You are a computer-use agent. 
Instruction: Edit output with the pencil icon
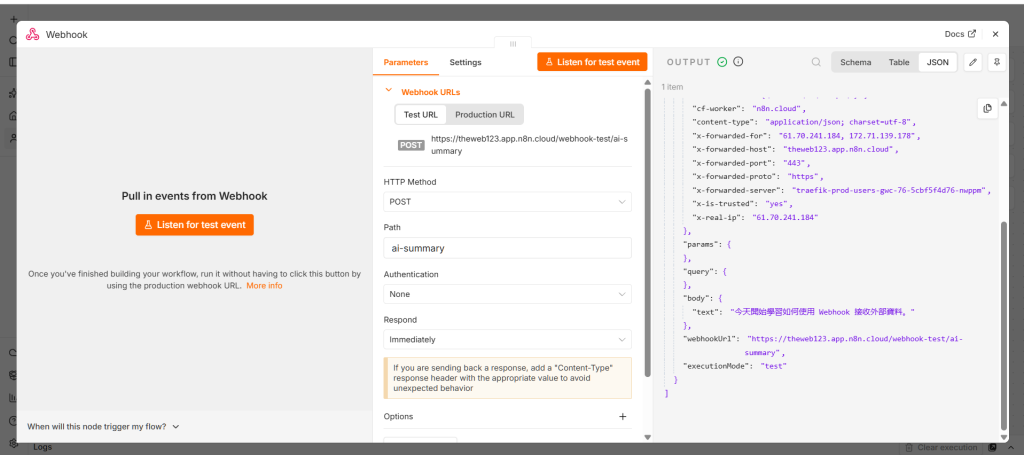tap(973, 62)
